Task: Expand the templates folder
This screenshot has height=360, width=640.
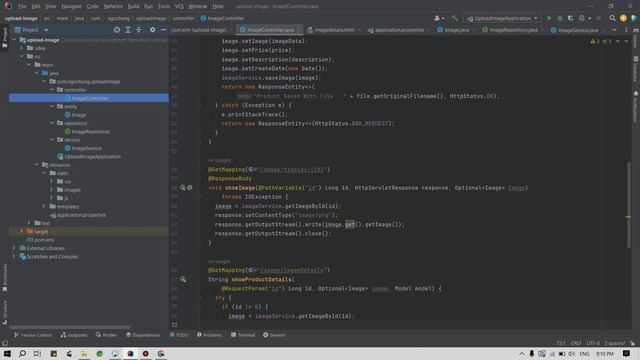Action: point(44,207)
